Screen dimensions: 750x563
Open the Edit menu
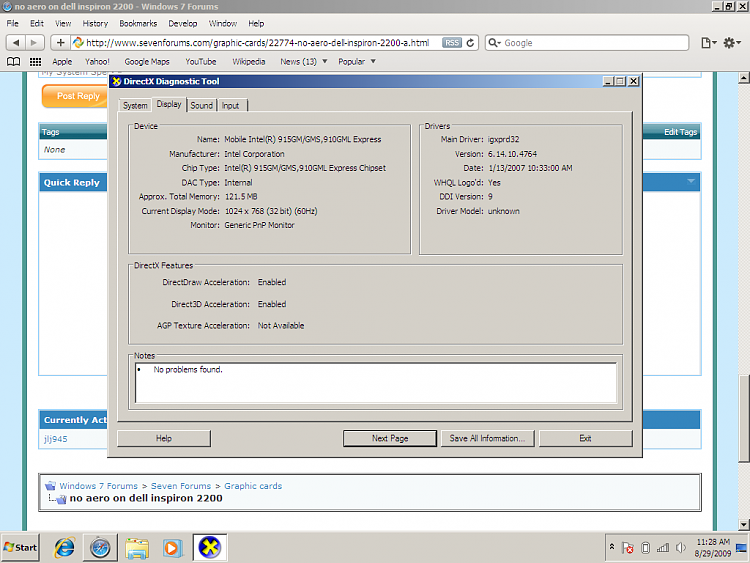37,23
